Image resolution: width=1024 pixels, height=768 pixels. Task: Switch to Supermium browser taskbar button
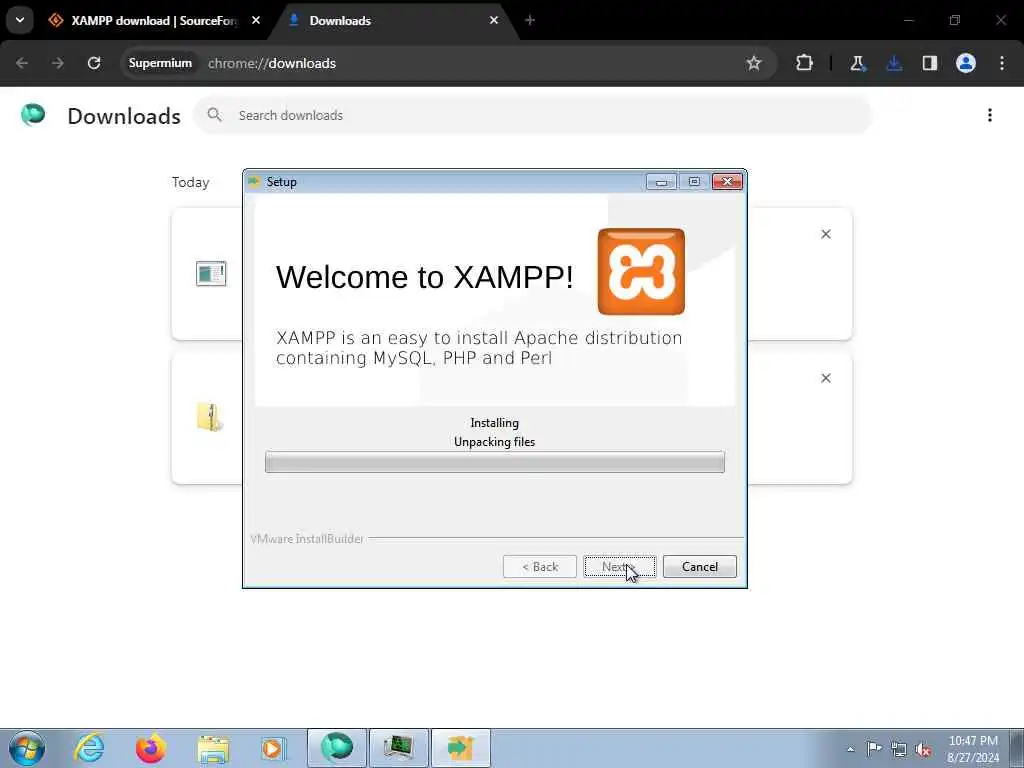pos(337,748)
